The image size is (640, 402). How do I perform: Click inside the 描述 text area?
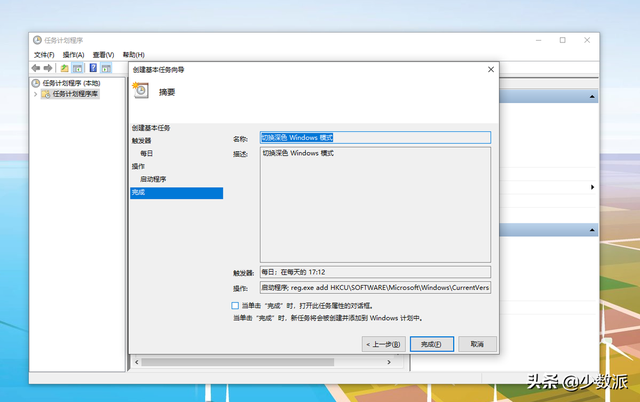click(375, 205)
